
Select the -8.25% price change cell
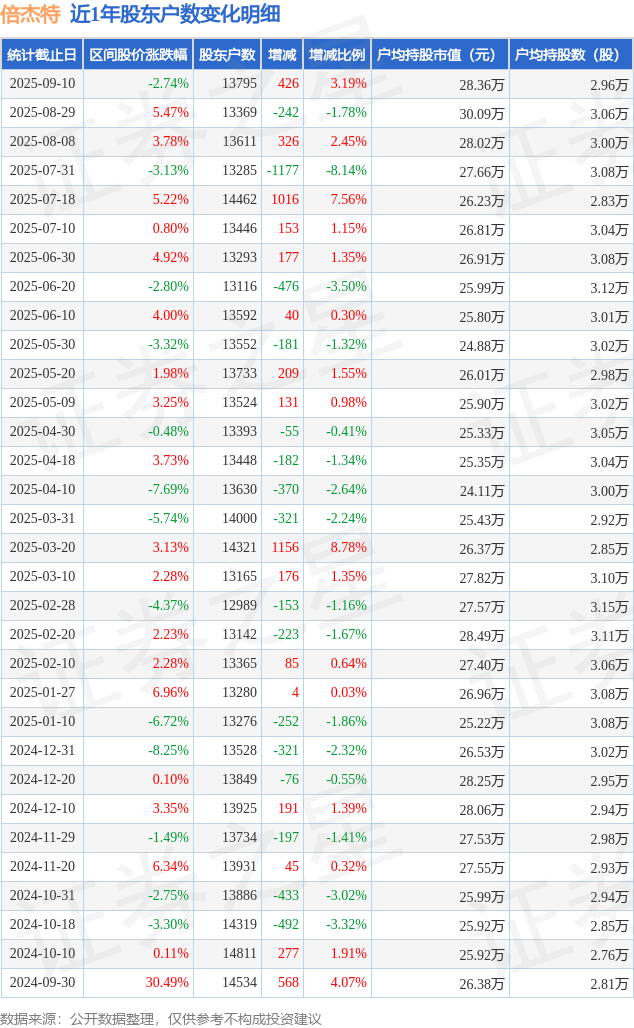[x=168, y=750]
